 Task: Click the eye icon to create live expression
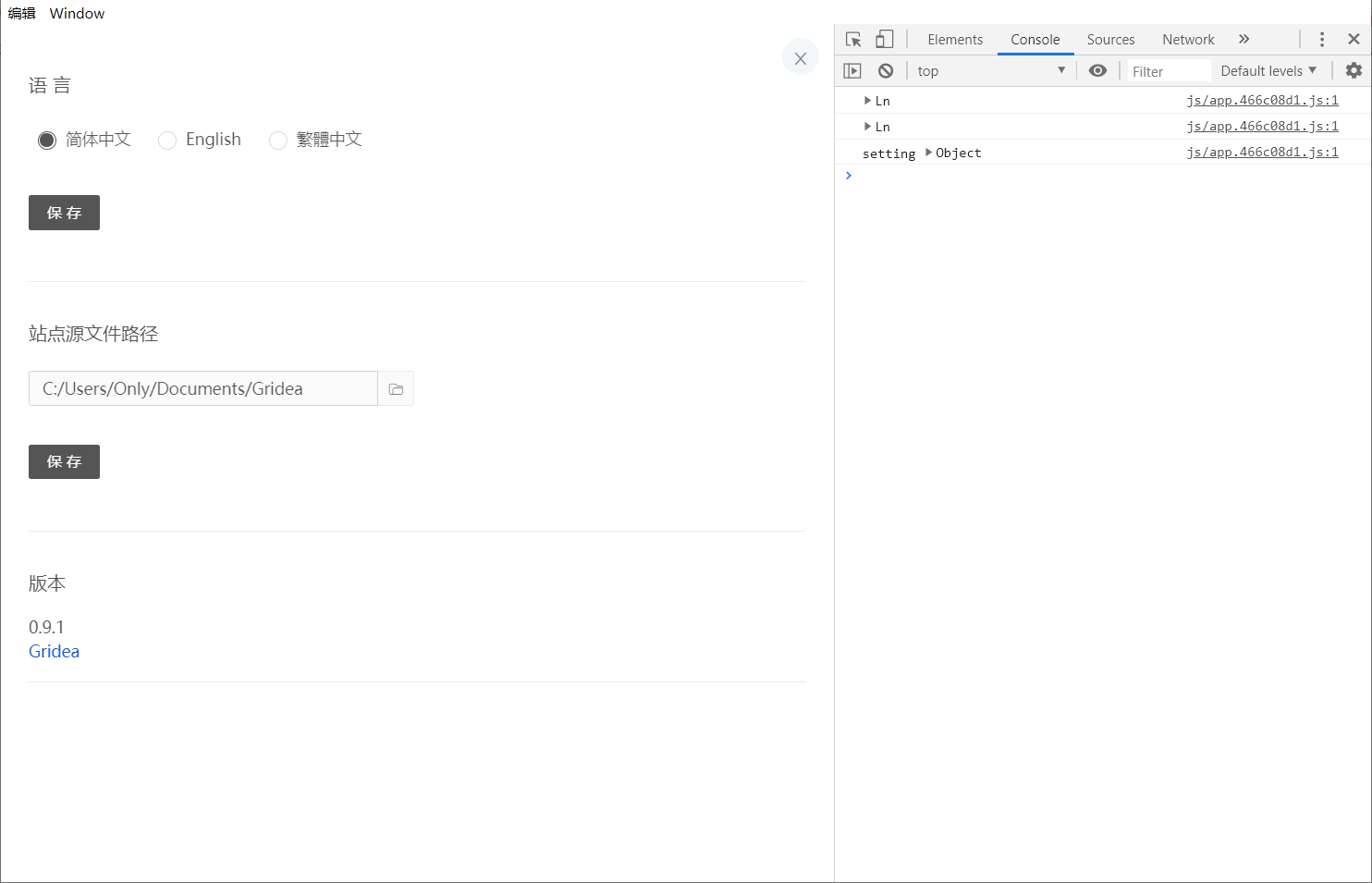pyautogui.click(x=1097, y=69)
